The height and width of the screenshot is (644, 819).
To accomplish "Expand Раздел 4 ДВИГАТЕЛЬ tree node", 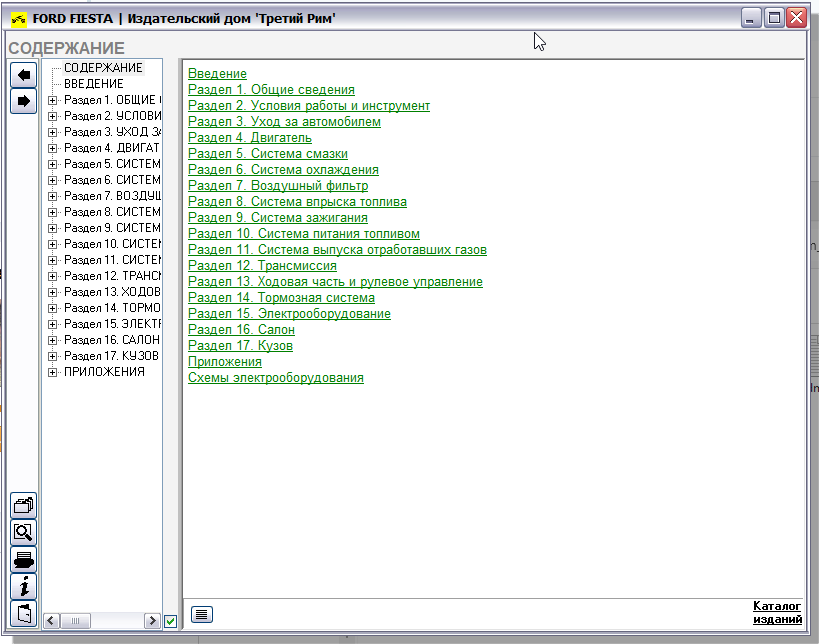I will tap(52, 148).
